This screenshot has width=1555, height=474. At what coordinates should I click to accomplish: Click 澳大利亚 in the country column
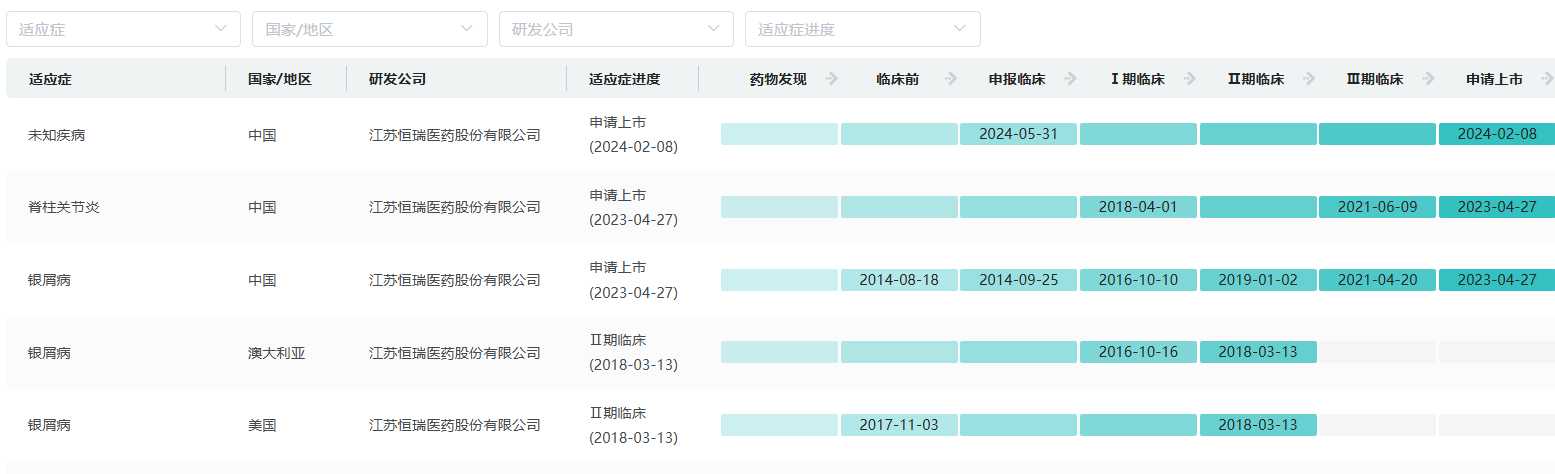click(277, 353)
